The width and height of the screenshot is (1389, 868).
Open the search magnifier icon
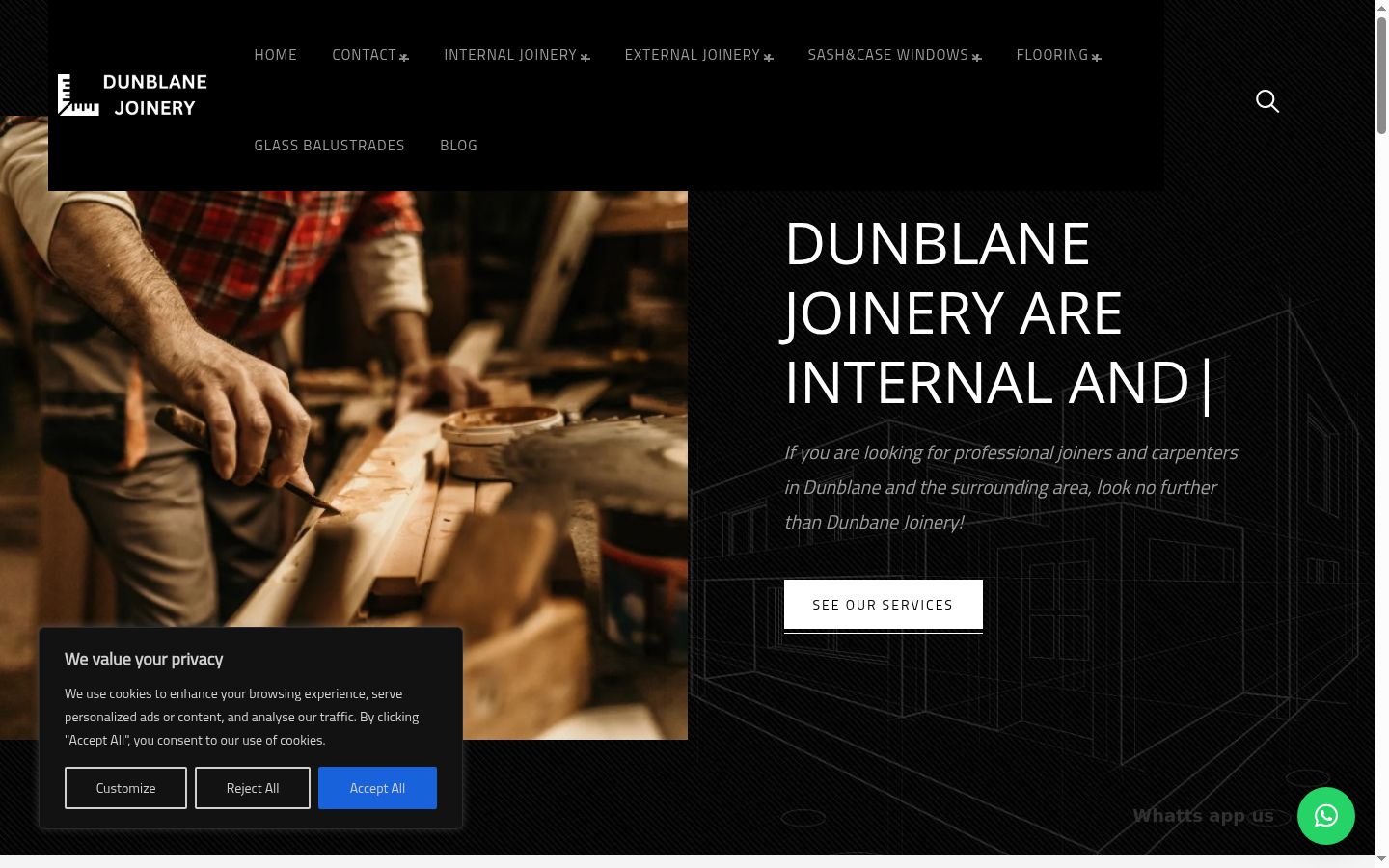click(x=1267, y=101)
